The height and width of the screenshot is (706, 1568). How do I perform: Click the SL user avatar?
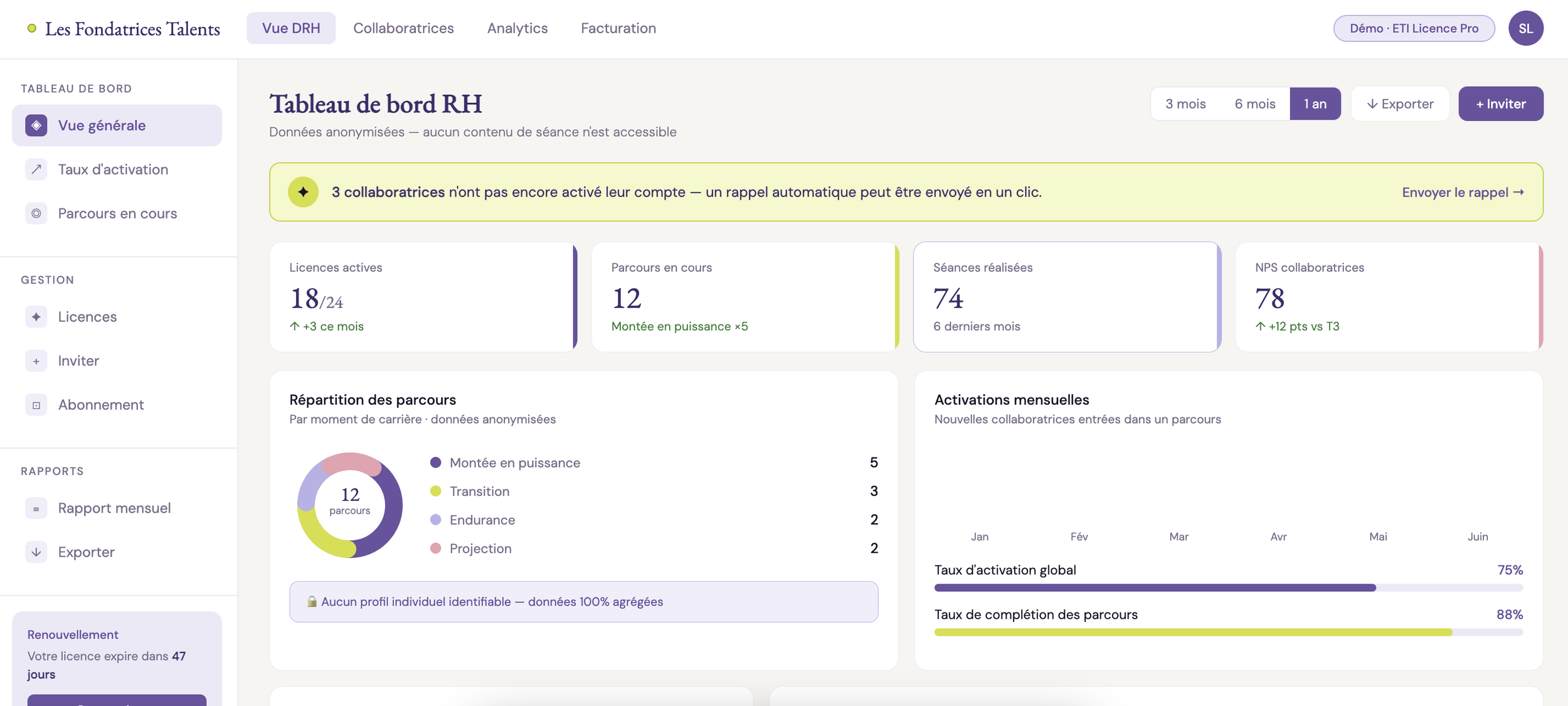1525,28
